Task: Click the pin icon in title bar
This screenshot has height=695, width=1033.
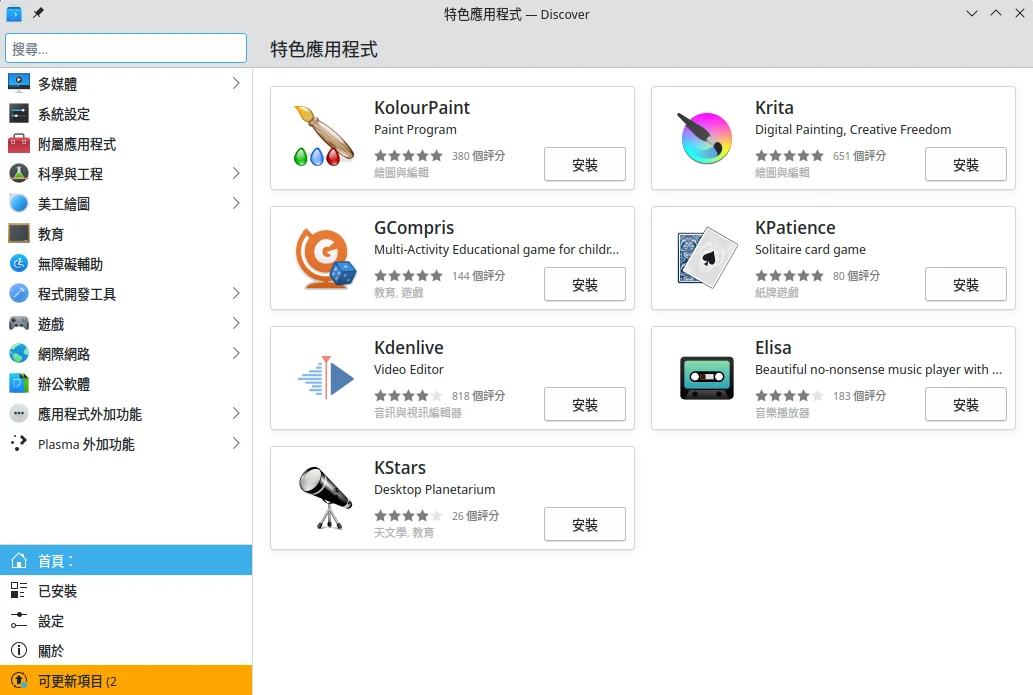Action: coord(38,13)
